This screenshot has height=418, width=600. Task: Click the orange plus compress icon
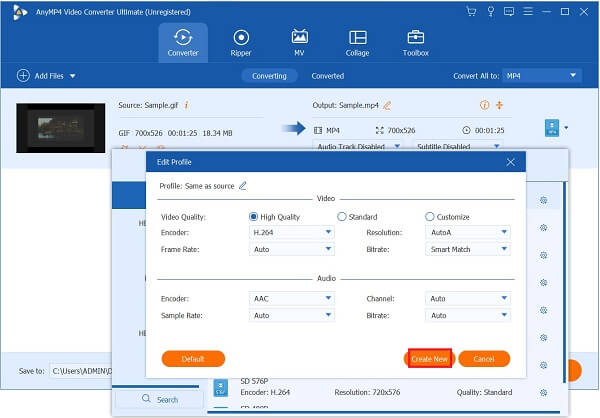(x=499, y=105)
